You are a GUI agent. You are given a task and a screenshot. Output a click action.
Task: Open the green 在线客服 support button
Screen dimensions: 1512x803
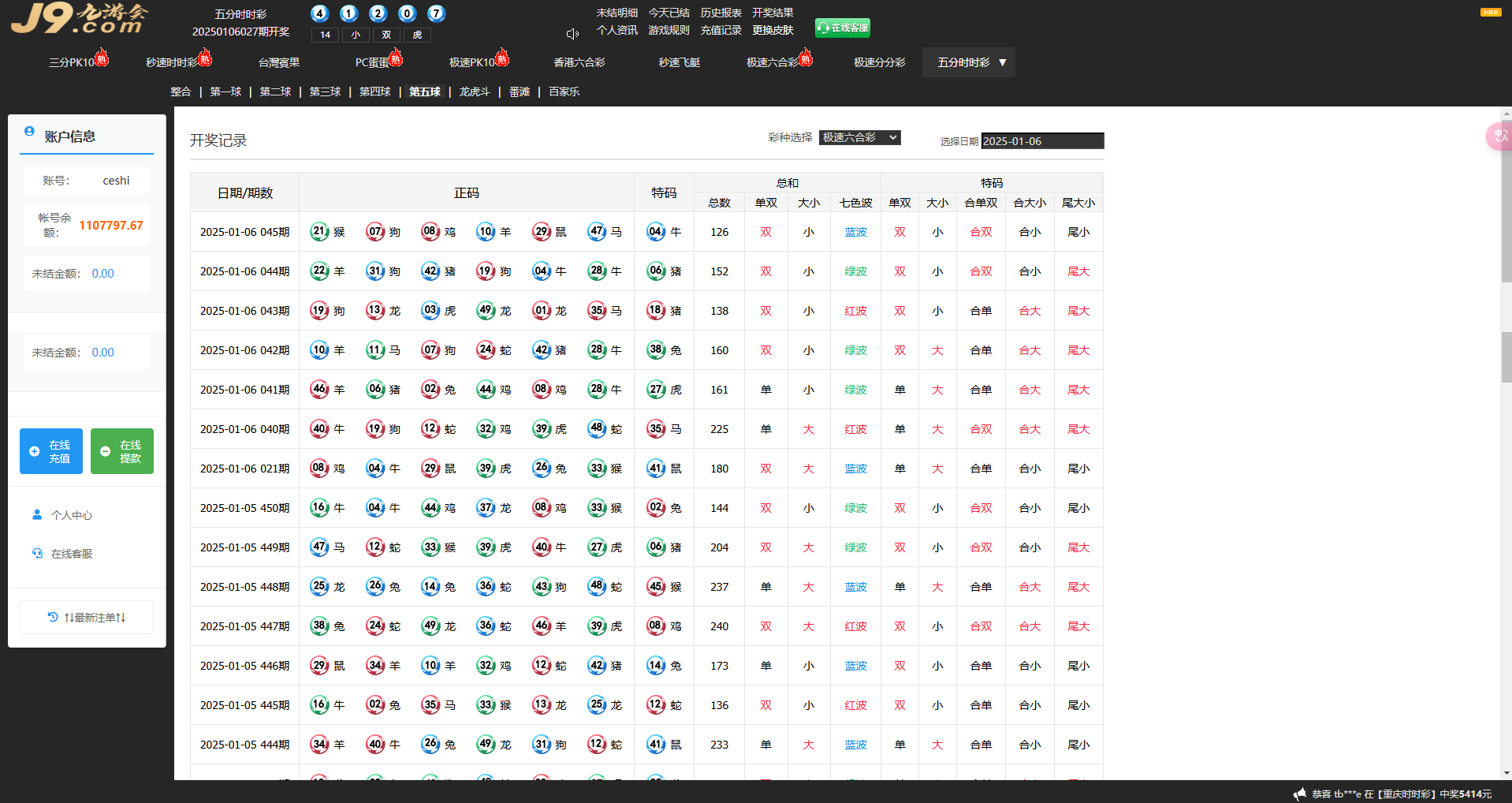tap(842, 28)
